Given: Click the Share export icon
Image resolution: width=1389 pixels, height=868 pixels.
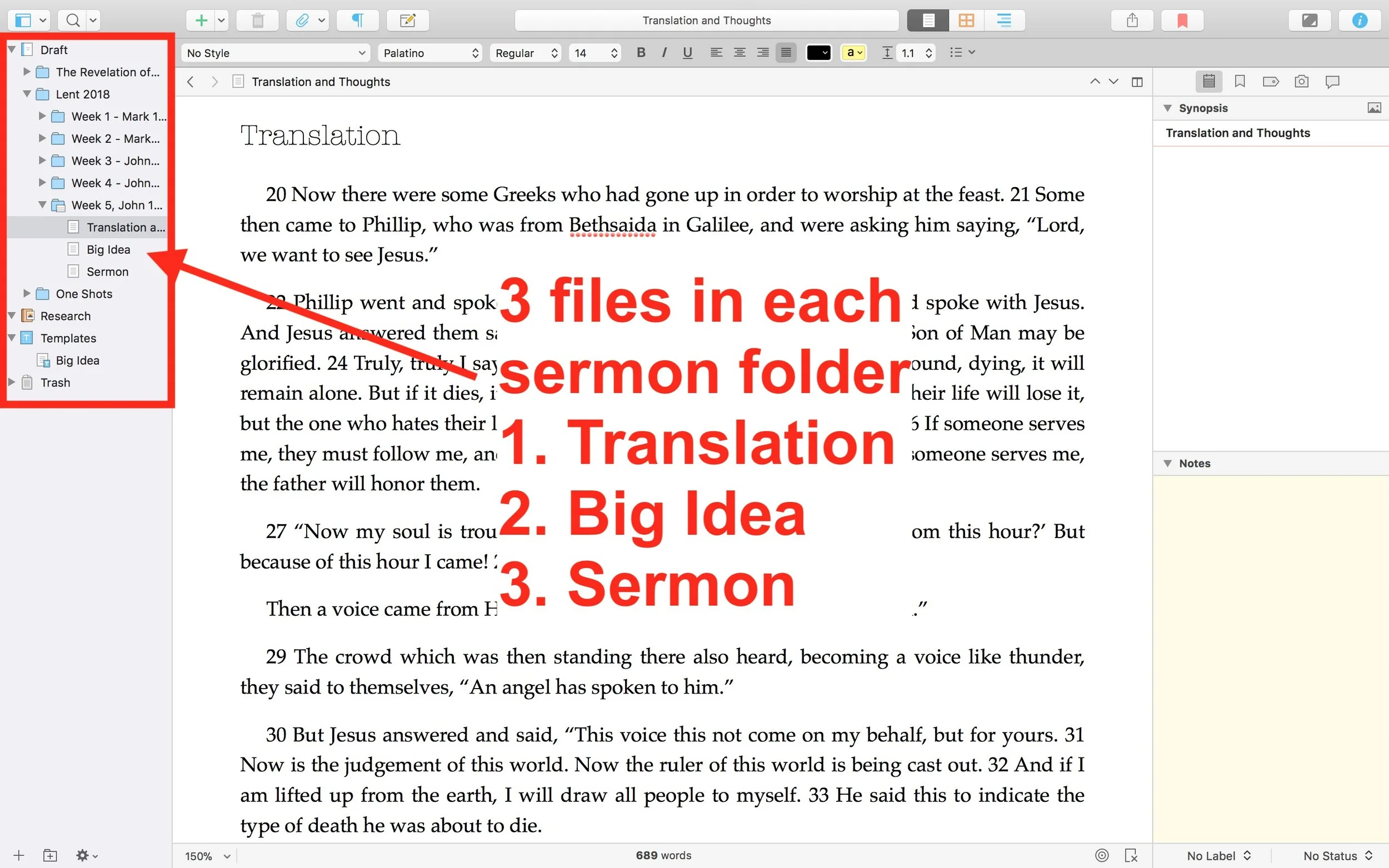Looking at the screenshot, I should click(1132, 21).
